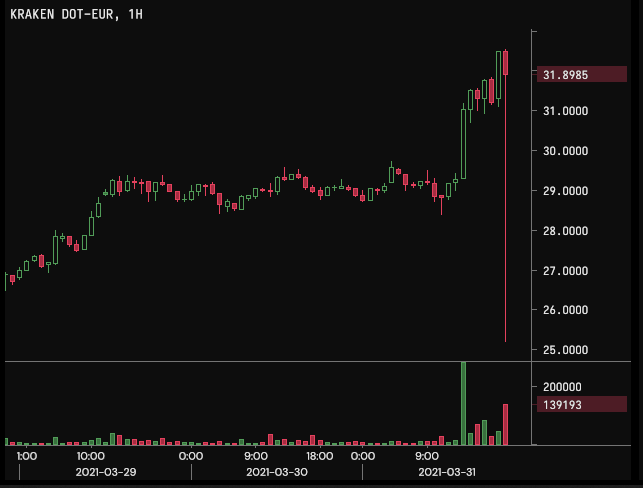Click the 26.0000 price axis label
The image size is (643, 488).
(x=565, y=310)
